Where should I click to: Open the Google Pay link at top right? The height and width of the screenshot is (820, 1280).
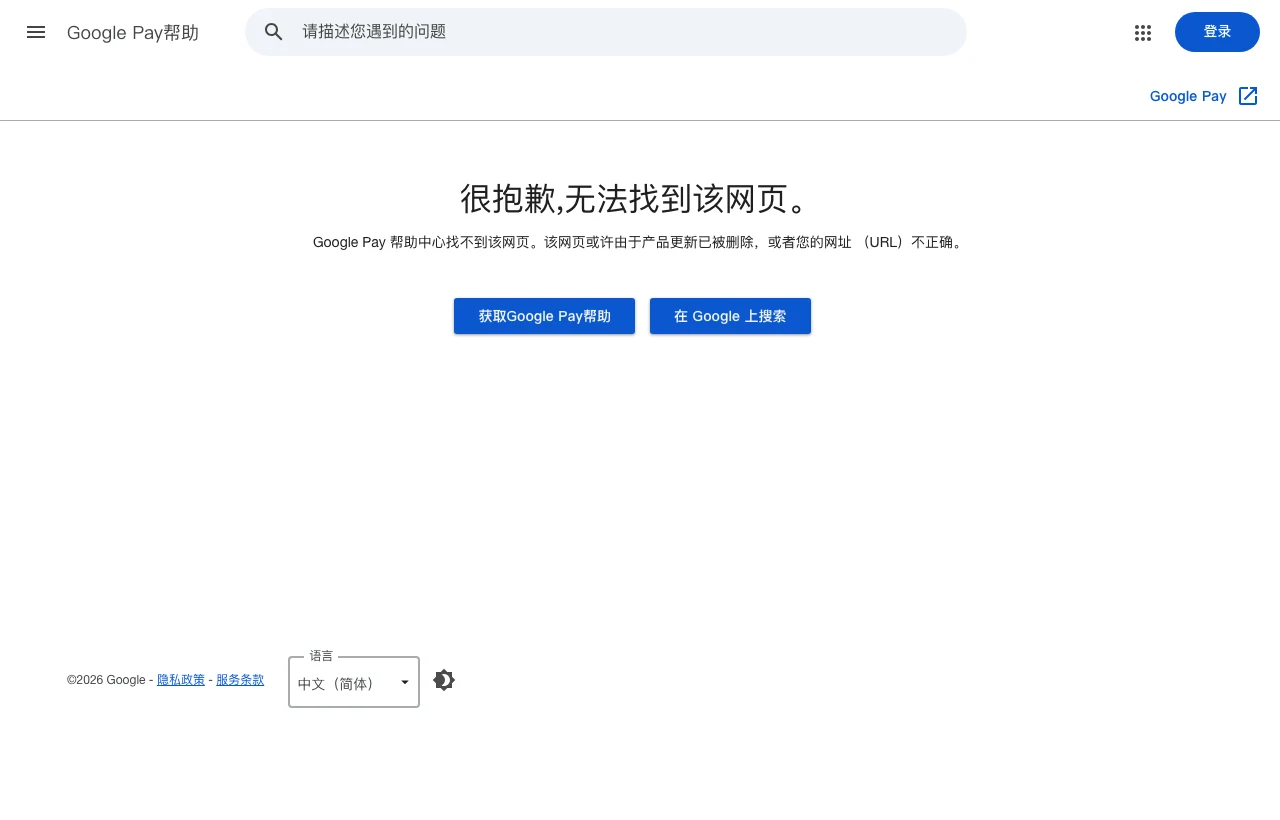click(x=1188, y=96)
